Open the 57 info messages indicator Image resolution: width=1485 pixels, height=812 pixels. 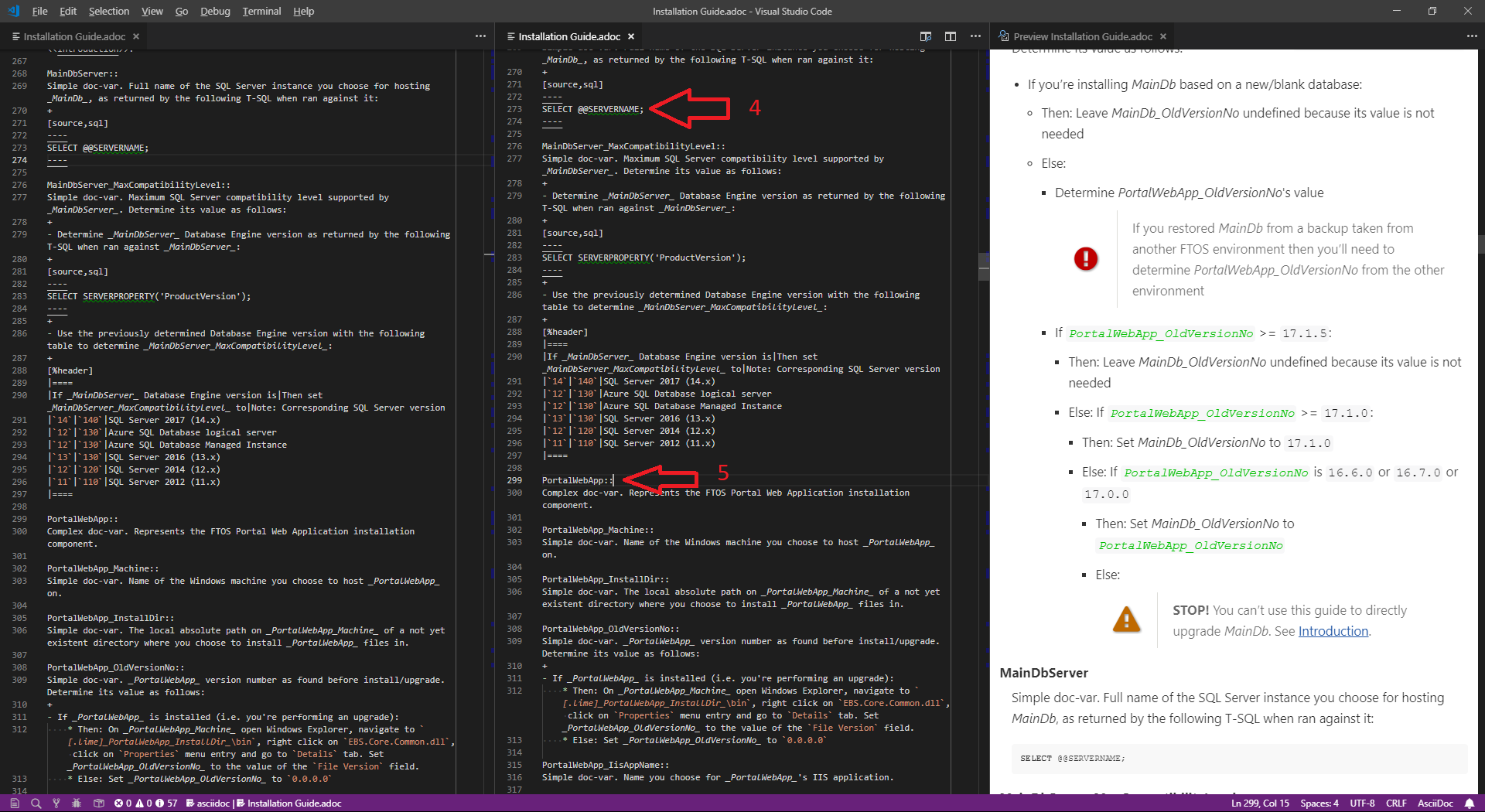(166, 803)
